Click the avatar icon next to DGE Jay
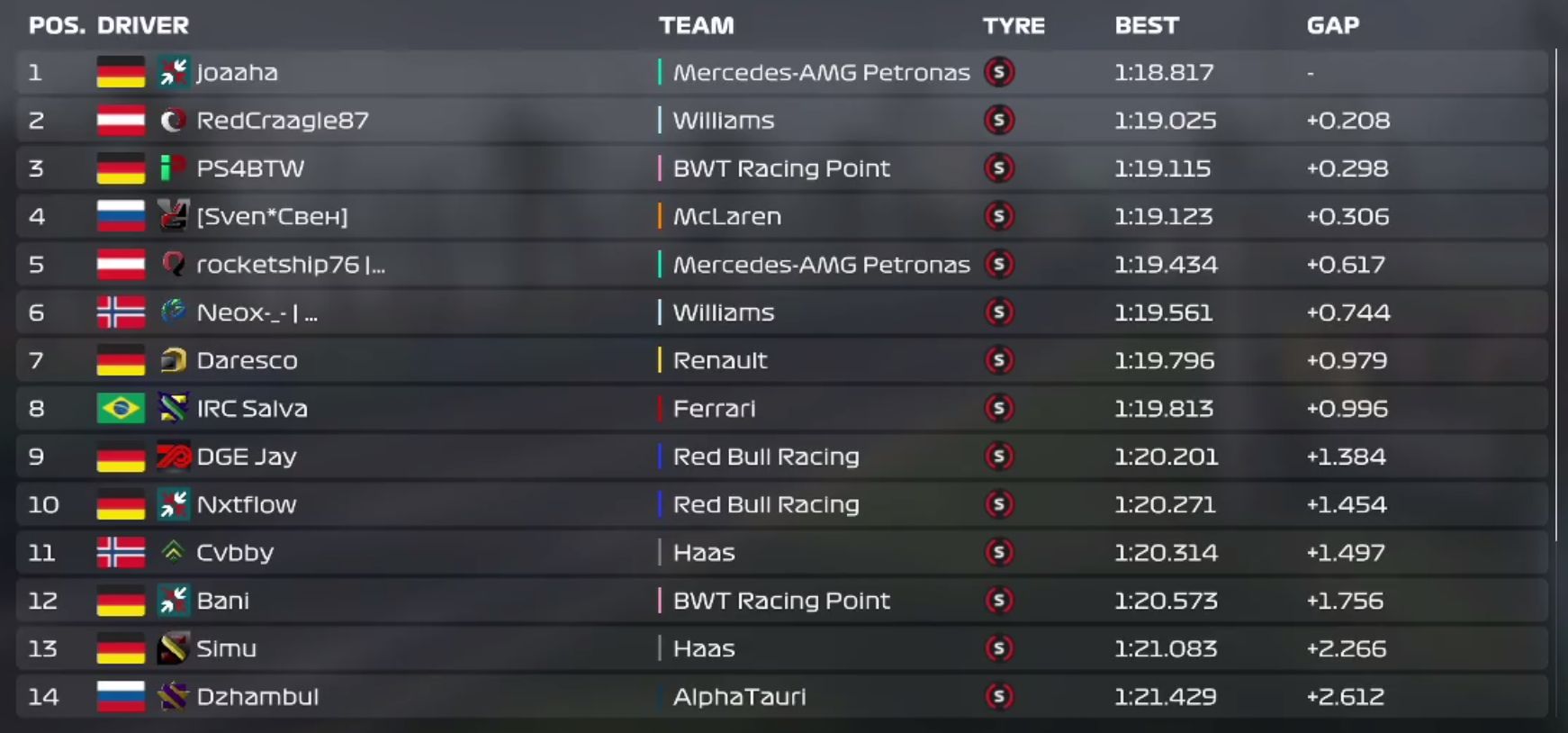Screen dimensions: 1568x733 point(173,457)
